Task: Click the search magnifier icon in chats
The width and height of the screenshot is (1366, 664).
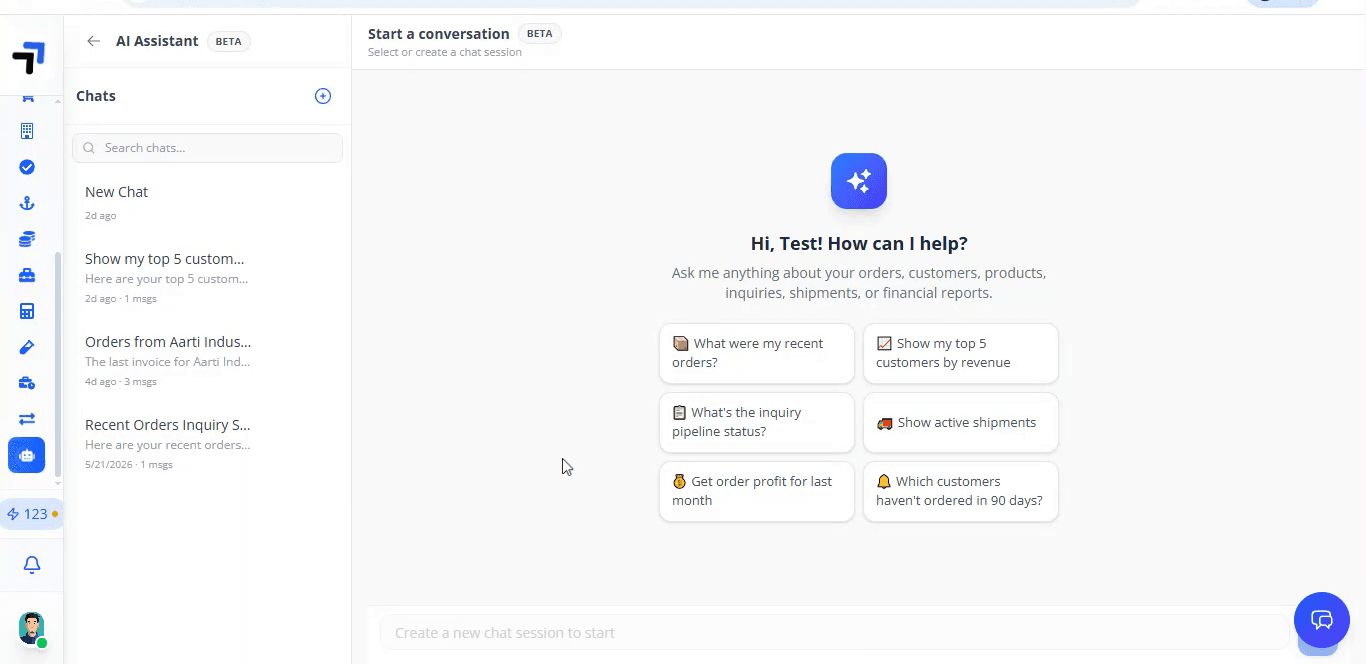Action: tap(89, 148)
